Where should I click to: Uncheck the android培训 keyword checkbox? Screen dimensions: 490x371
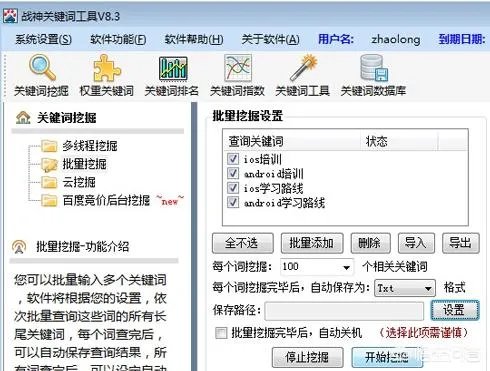click(233, 173)
